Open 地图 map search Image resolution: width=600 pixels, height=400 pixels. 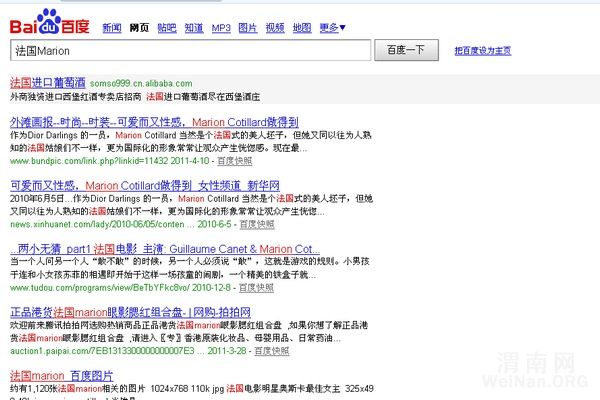point(302,28)
